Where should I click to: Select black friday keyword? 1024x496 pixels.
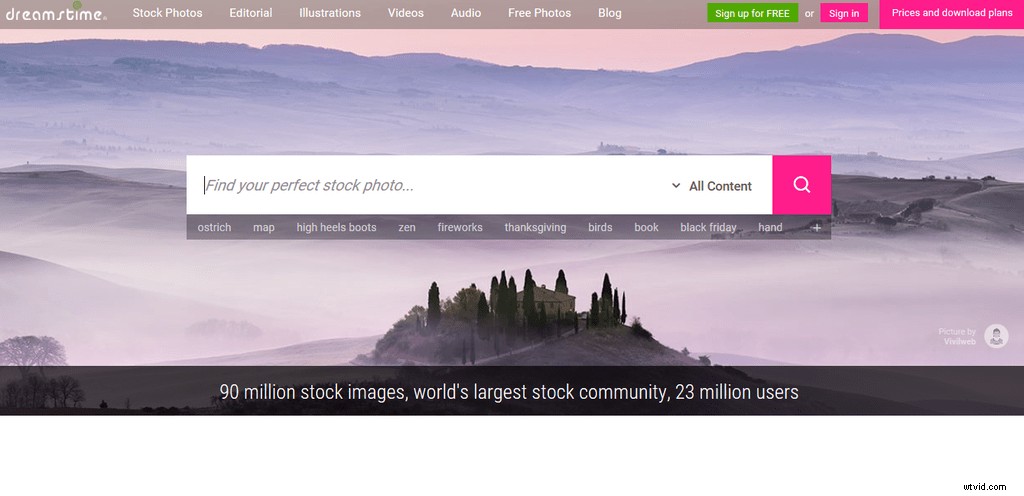pyautogui.click(x=708, y=227)
